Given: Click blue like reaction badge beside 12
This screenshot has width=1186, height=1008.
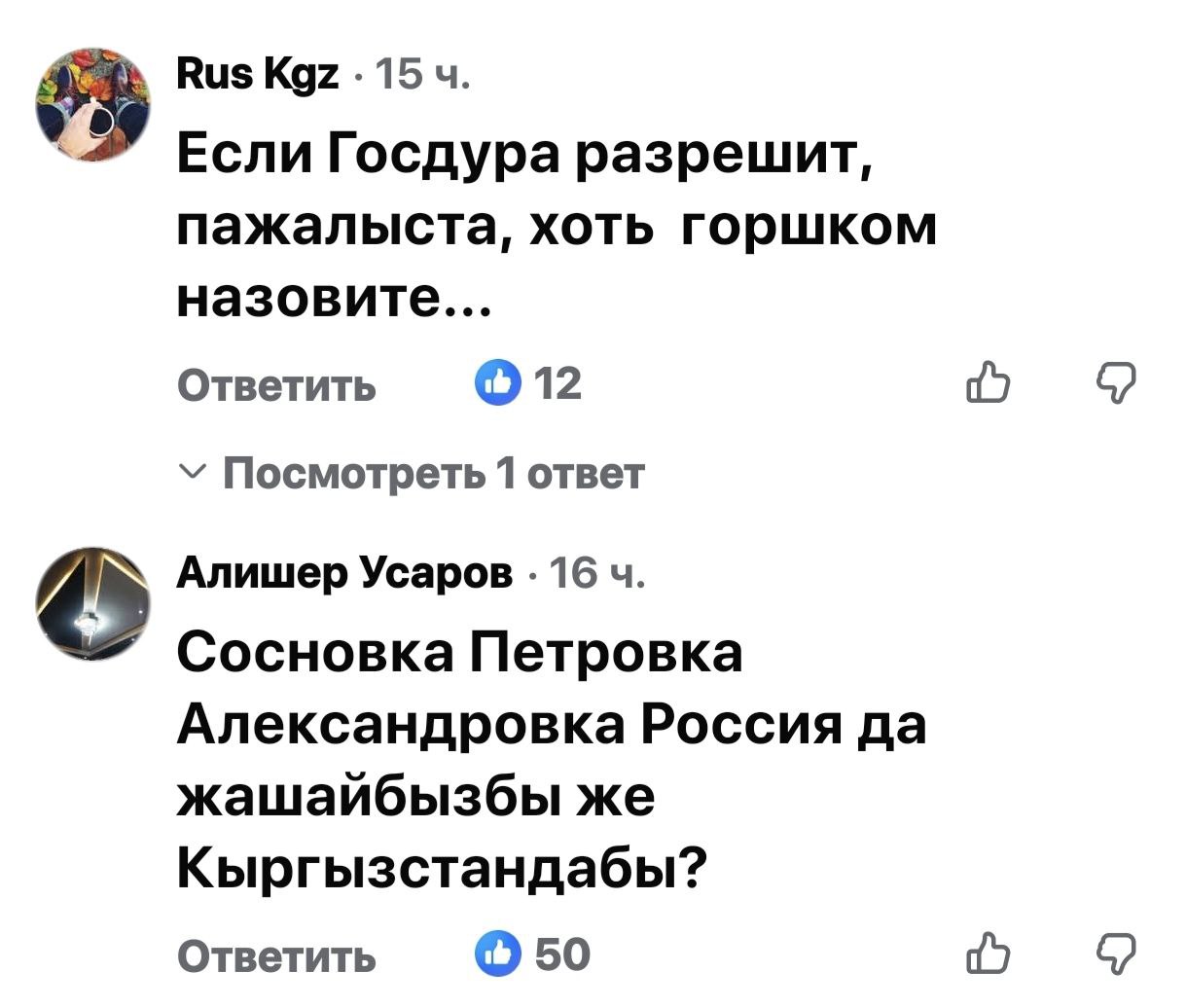Looking at the screenshot, I should pos(496,384).
